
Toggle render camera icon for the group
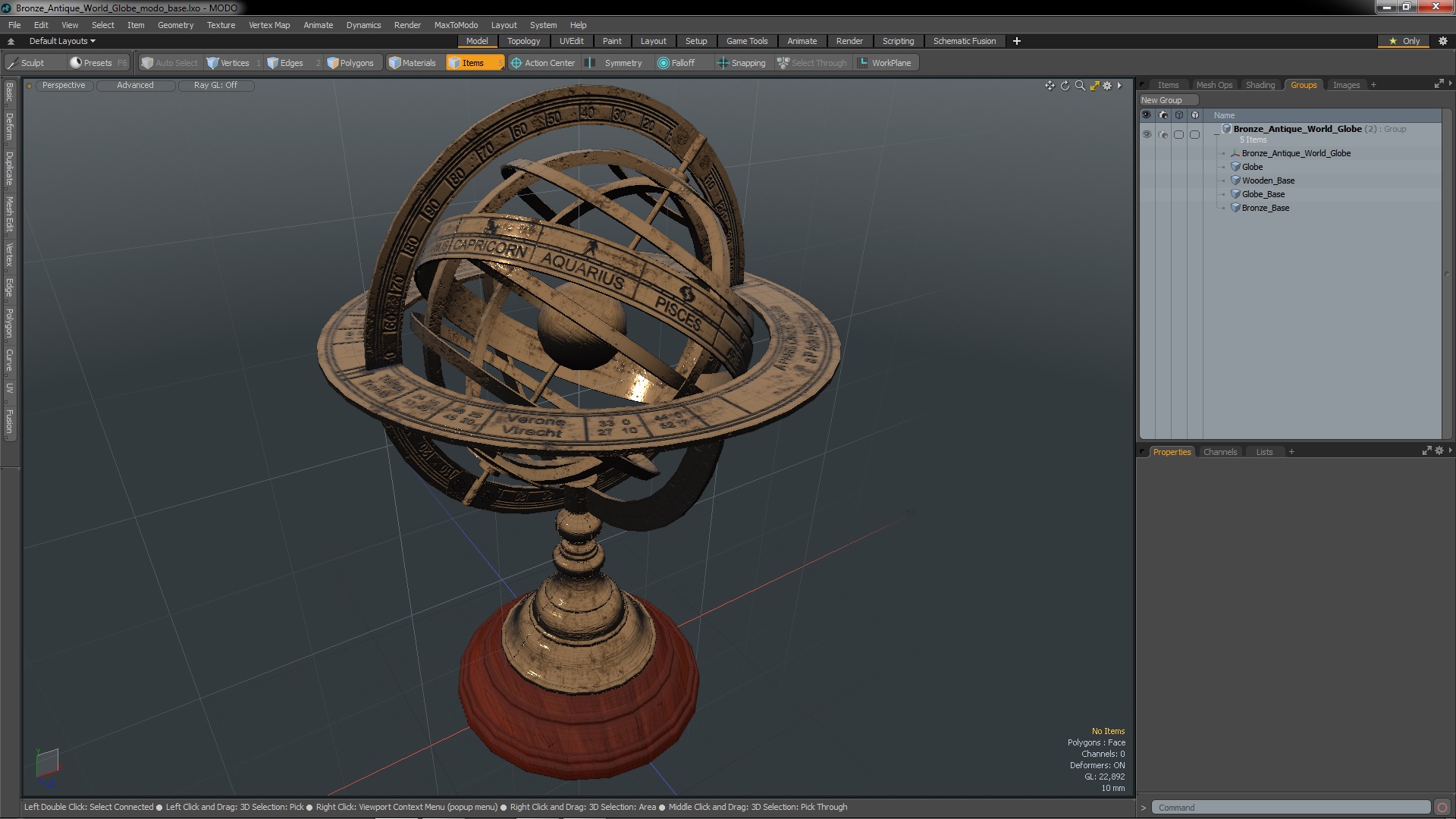(1163, 134)
